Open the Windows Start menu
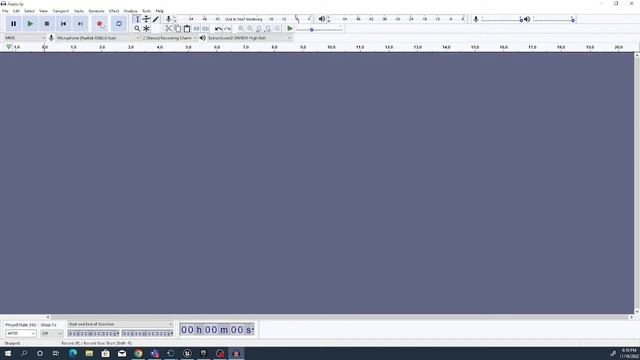This screenshot has width=640, height=360. [x=8, y=353]
